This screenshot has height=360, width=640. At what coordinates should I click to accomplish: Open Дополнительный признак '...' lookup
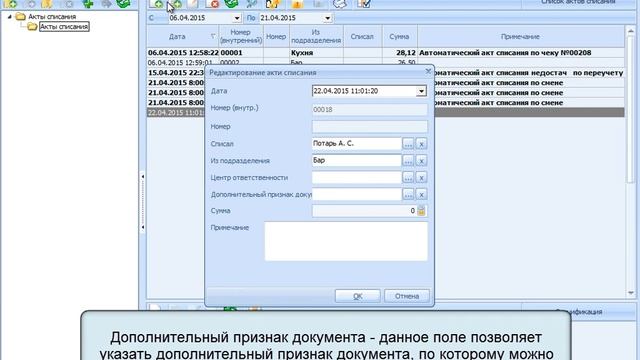tap(408, 195)
